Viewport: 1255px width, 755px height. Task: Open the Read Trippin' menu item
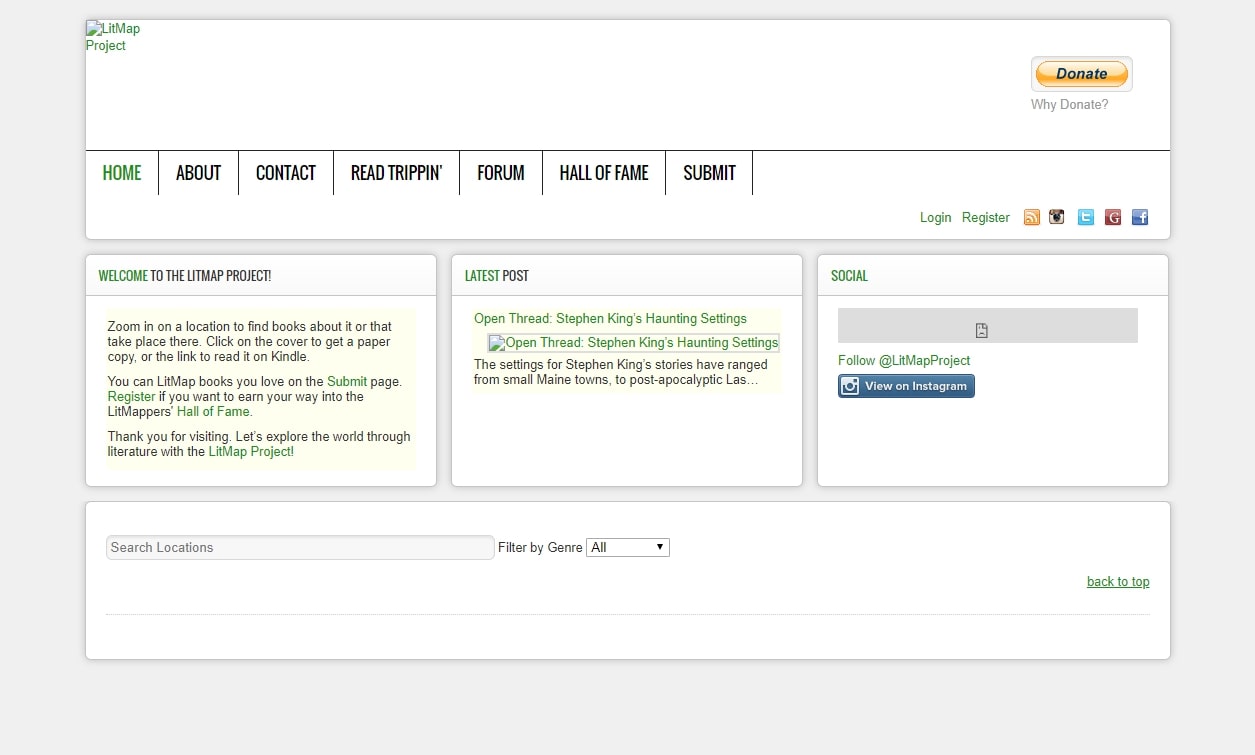(x=396, y=173)
